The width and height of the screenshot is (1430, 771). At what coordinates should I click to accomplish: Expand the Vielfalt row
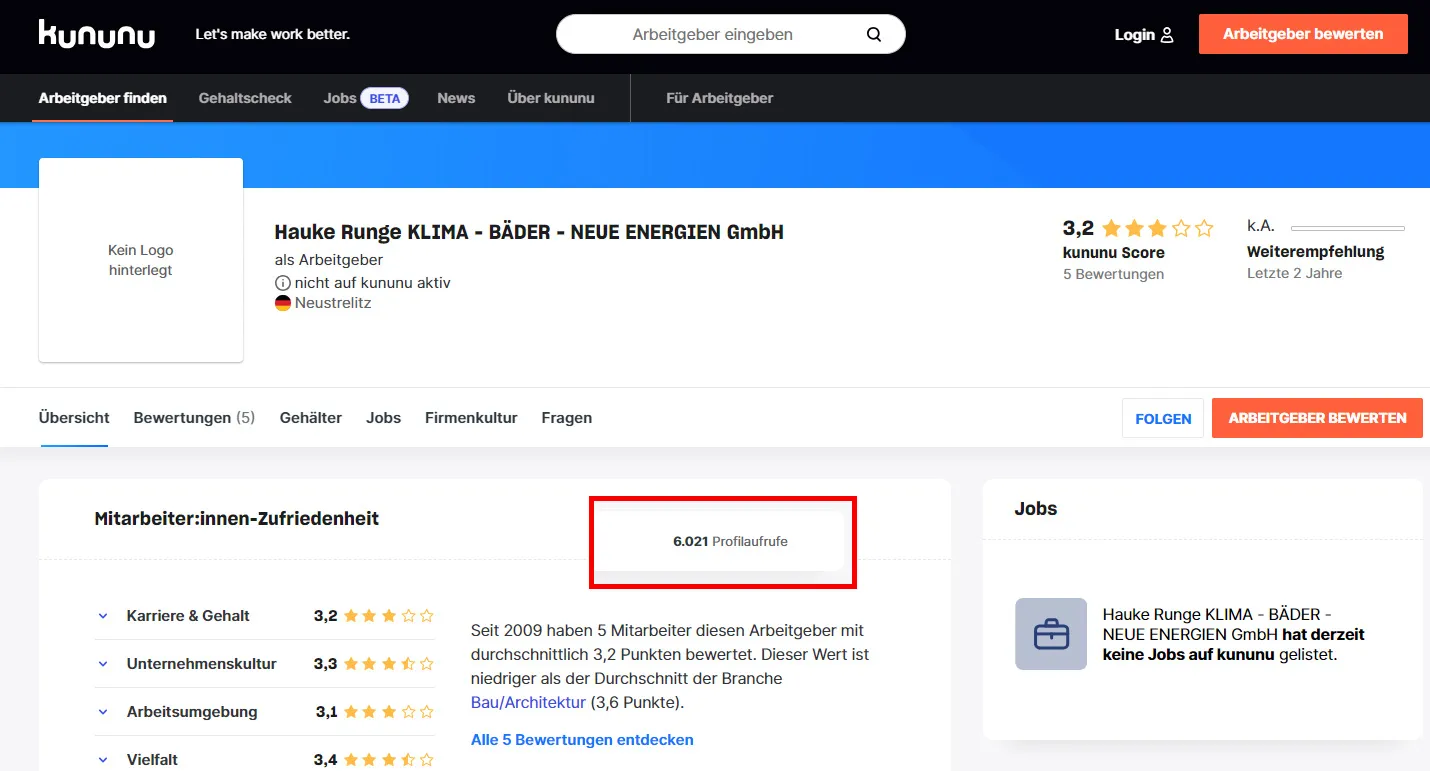103,760
